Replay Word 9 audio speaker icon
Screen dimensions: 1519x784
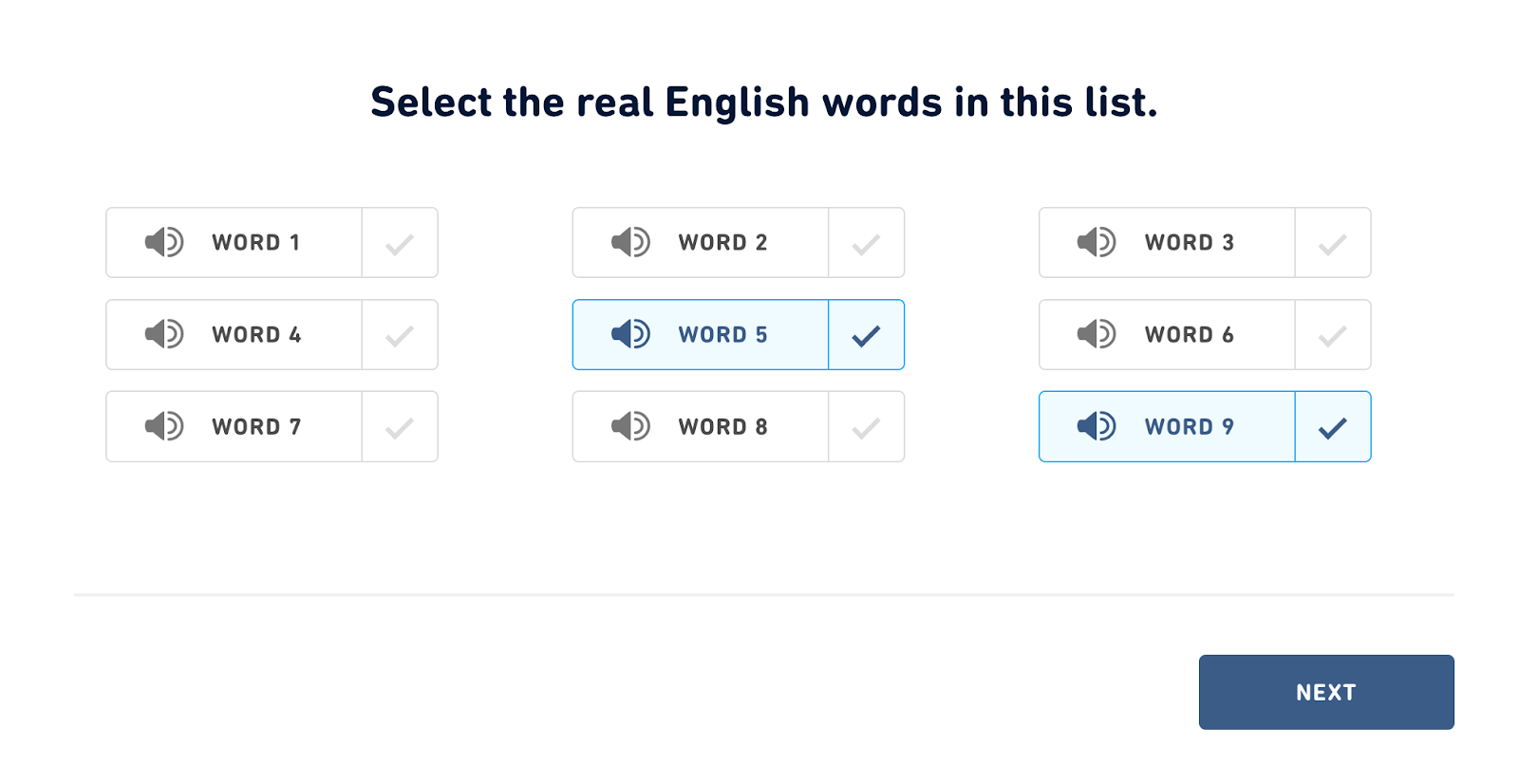coord(1097,426)
